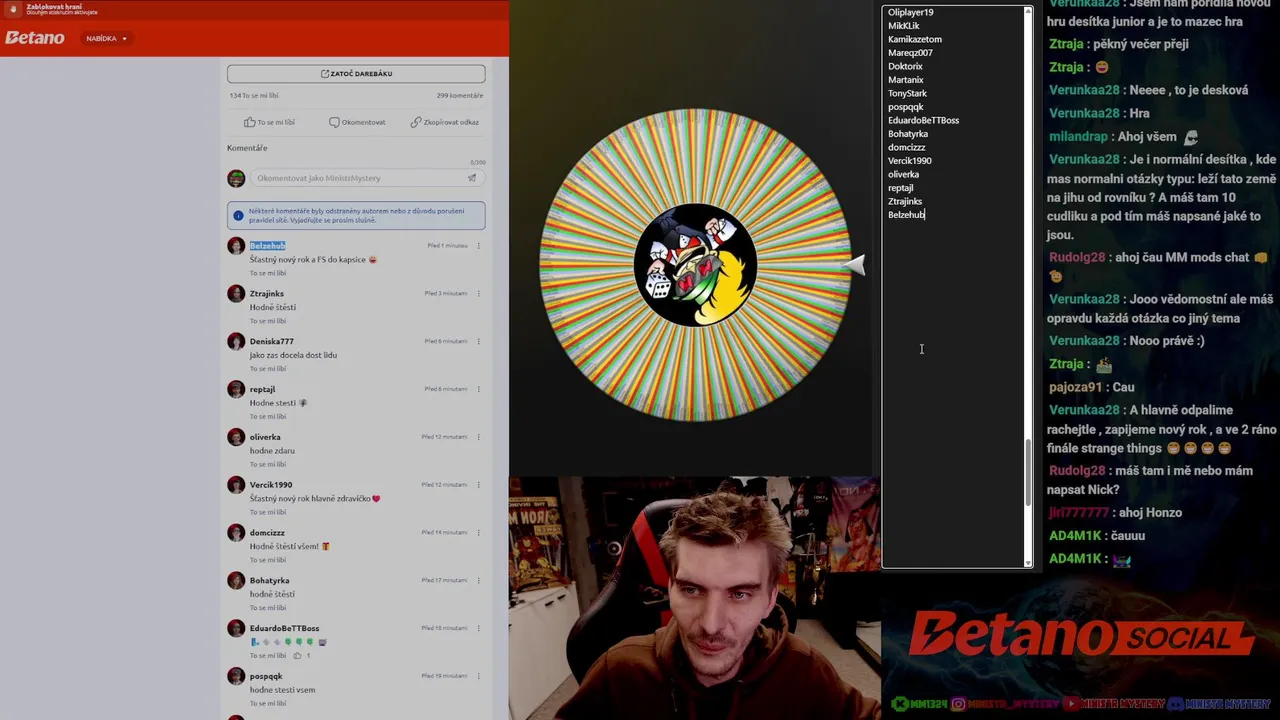Screen dimensions: 1280x720
Task: Open three-dot menu on Vercik1990 comment
Action: click(478, 485)
